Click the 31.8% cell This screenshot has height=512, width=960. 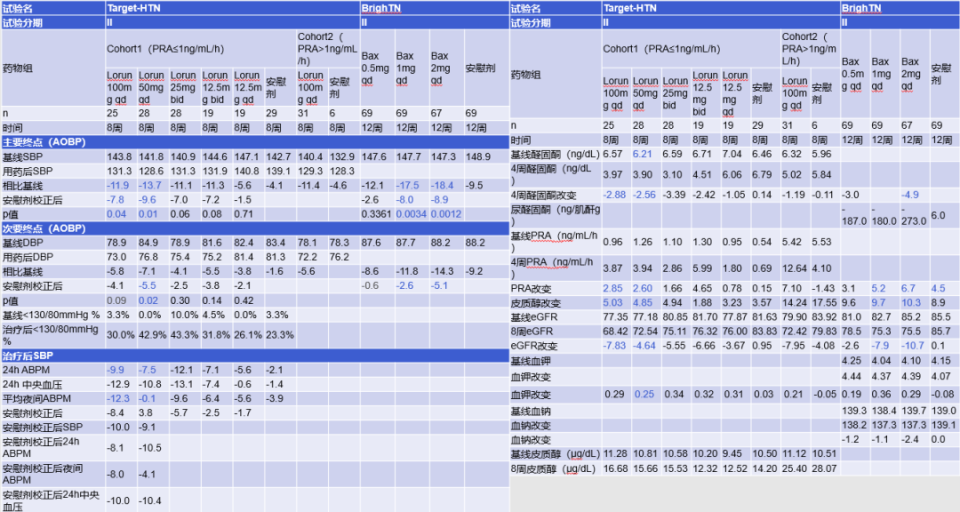coord(217,335)
